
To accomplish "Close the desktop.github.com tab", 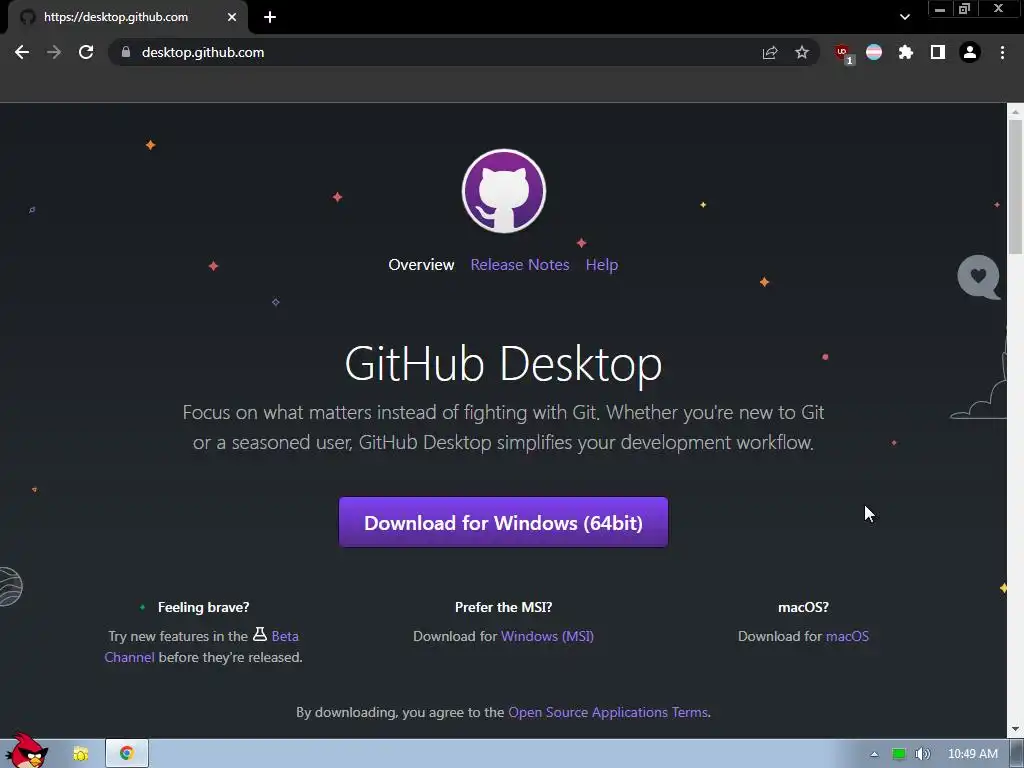I will pos(232,17).
